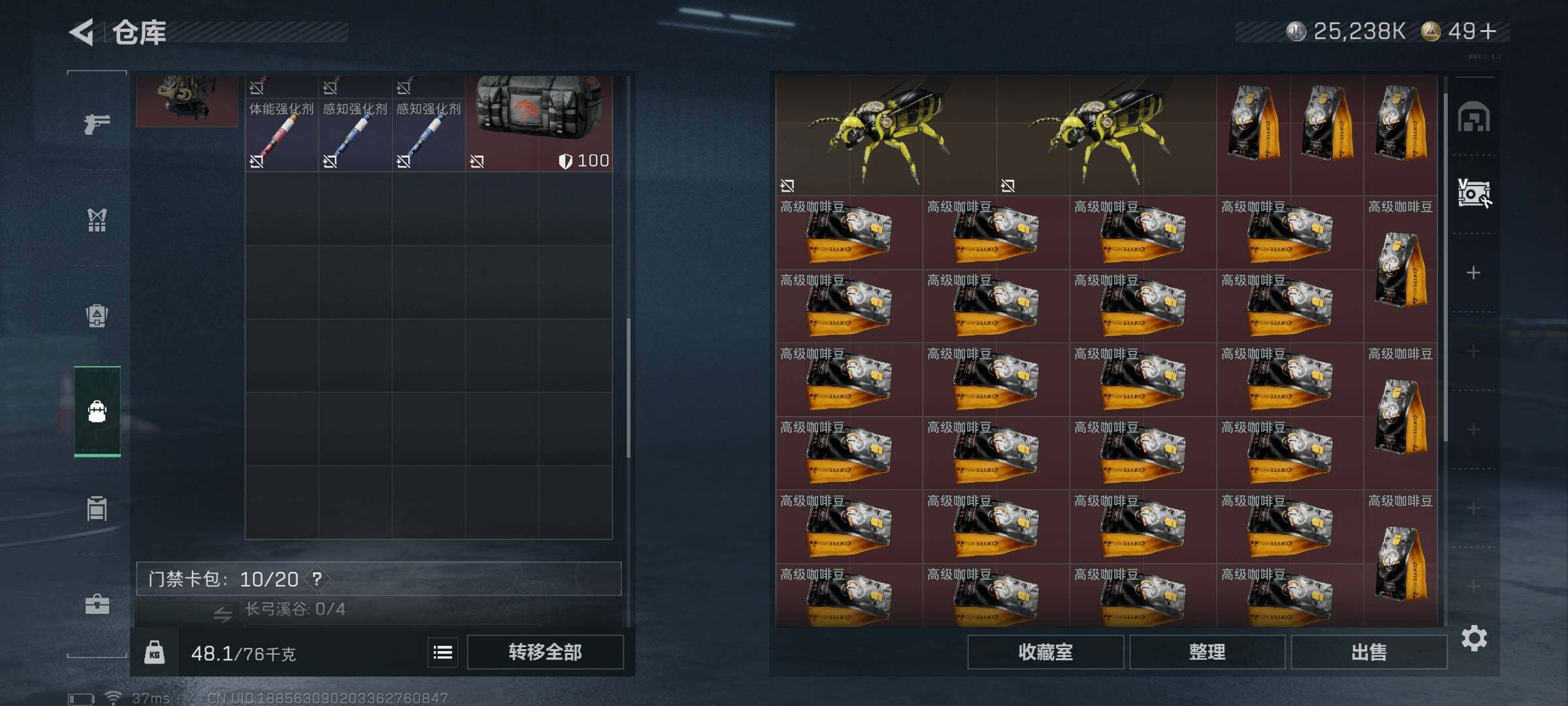Click 整理 to sort the warehouse
This screenshot has width=1568, height=706.
[1207, 652]
